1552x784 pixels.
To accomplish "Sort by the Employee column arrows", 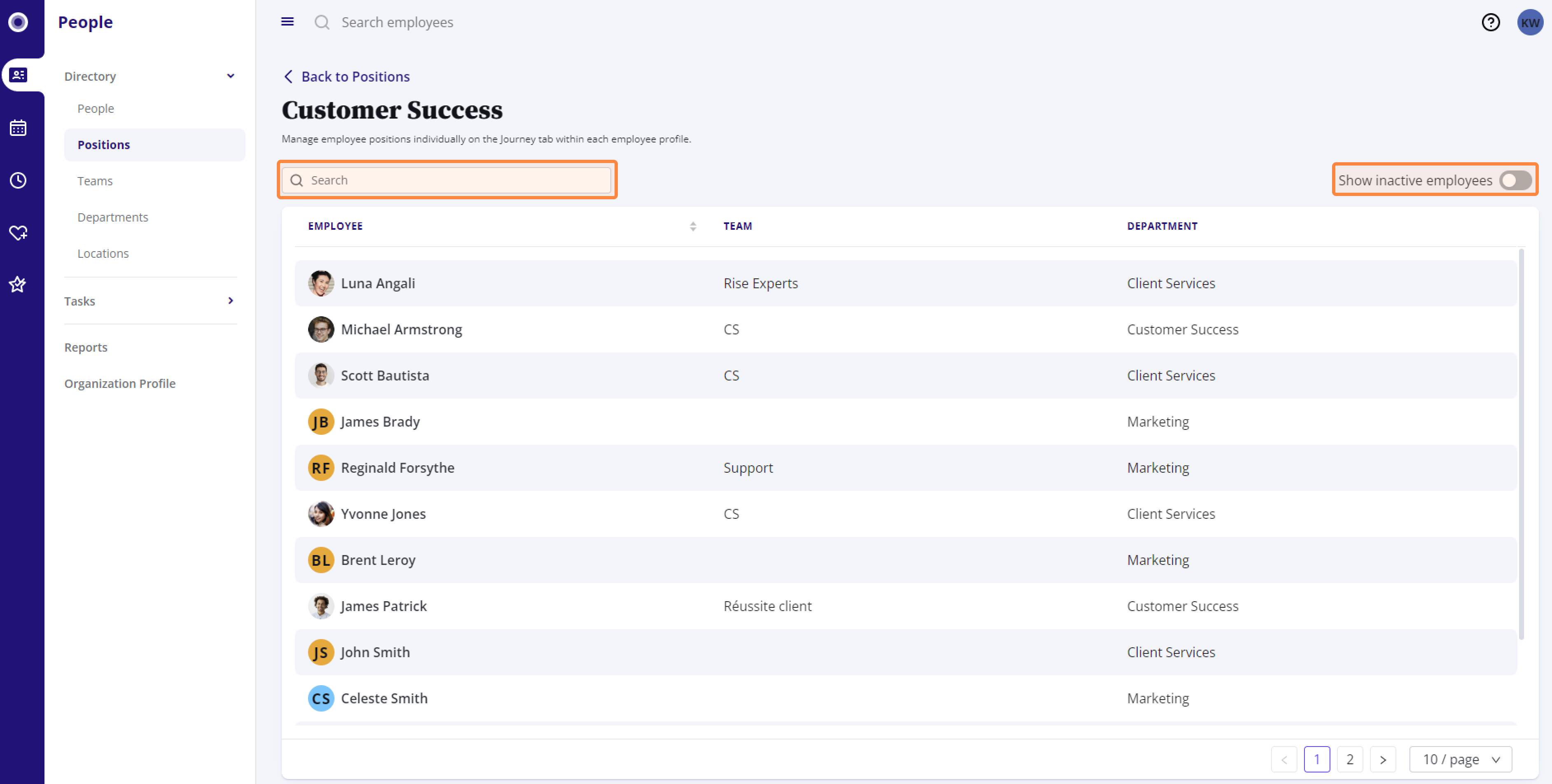I will point(693,226).
